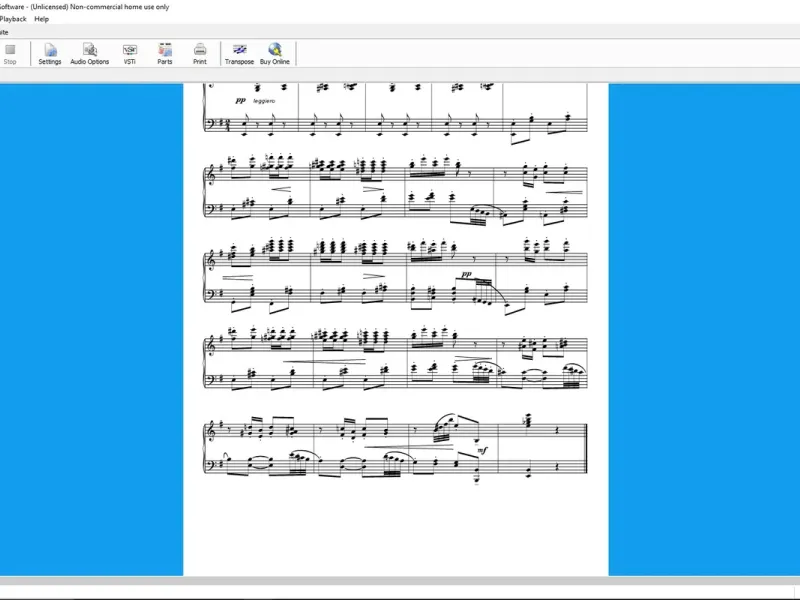Open Audio Options from the toolbar
The height and width of the screenshot is (600, 800).
[x=90, y=54]
